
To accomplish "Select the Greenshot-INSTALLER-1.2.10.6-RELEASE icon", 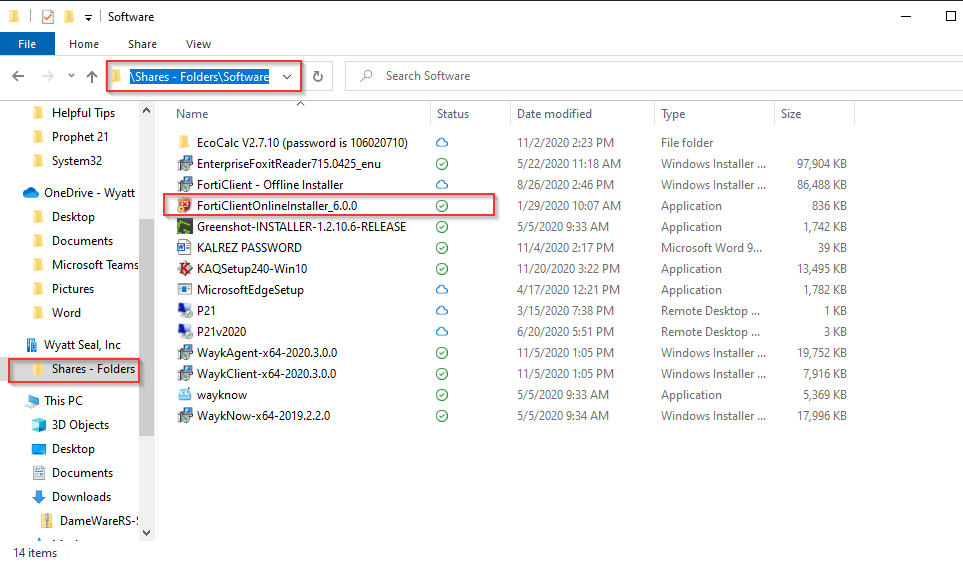I will pyautogui.click(x=184, y=227).
